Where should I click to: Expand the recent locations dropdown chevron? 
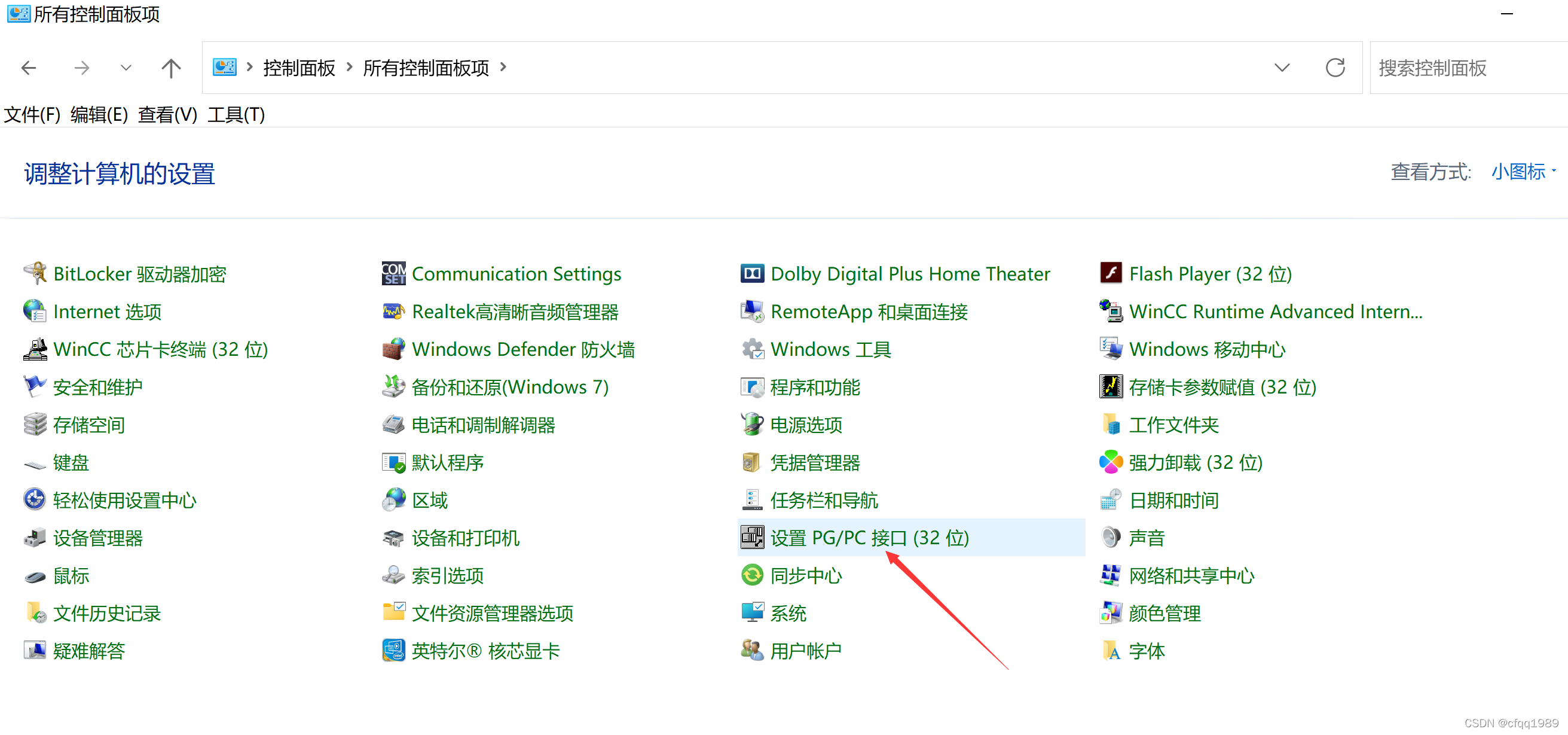point(126,68)
